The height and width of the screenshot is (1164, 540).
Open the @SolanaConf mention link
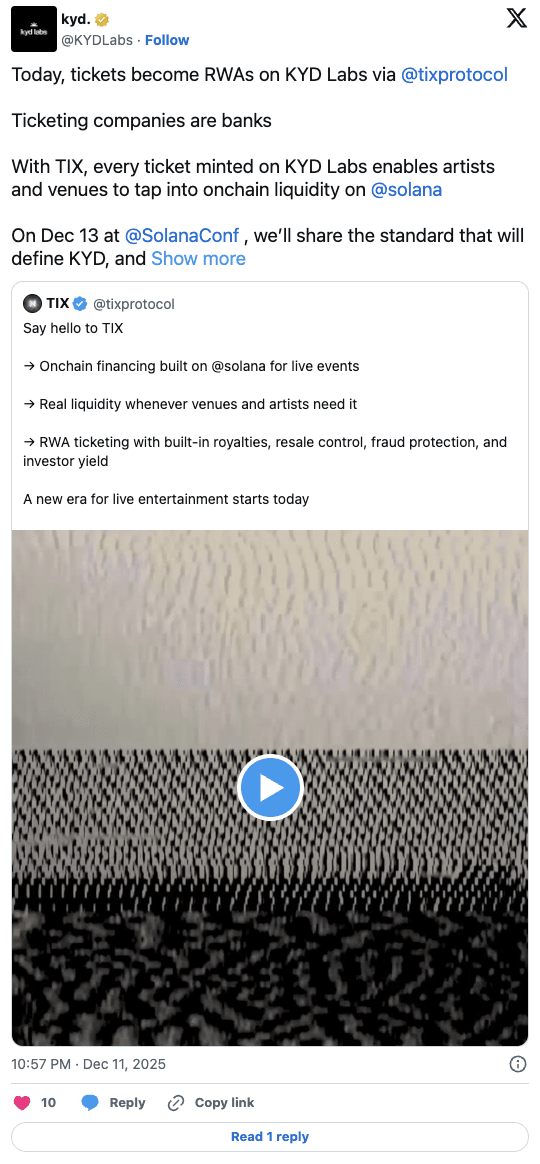(182, 236)
